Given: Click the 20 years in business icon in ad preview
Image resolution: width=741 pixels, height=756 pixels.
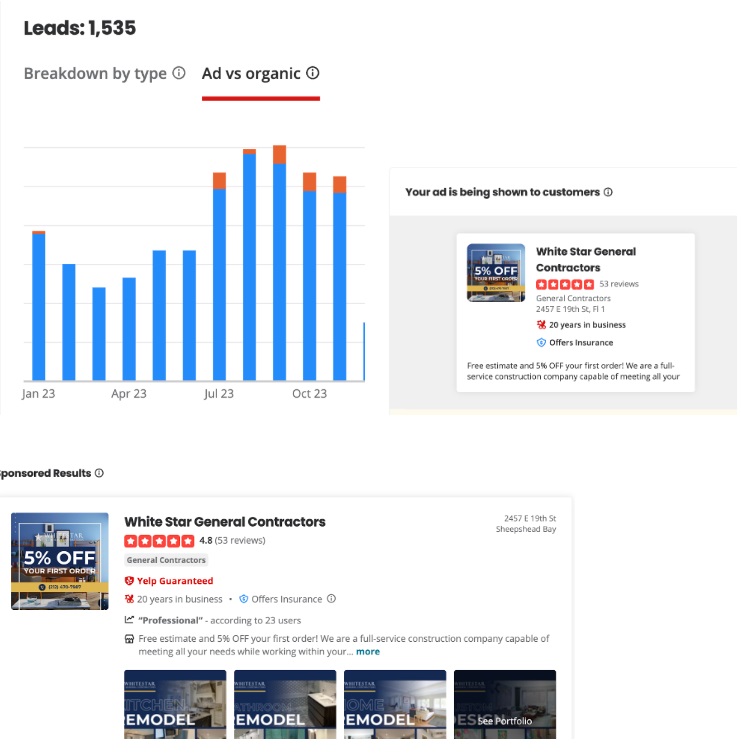Looking at the screenshot, I should pos(541,324).
